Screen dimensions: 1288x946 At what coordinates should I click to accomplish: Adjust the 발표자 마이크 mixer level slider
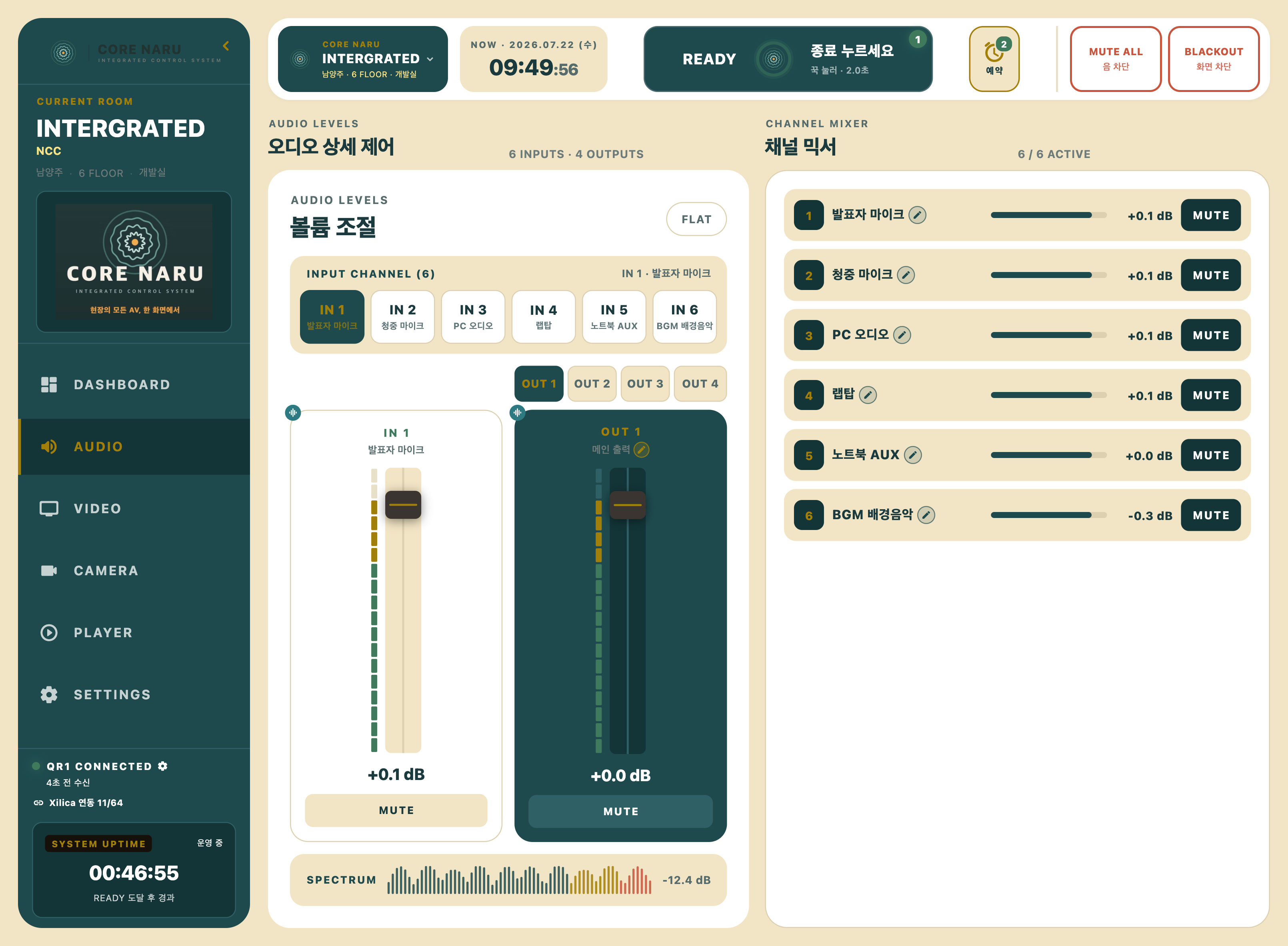[1049, 215]
